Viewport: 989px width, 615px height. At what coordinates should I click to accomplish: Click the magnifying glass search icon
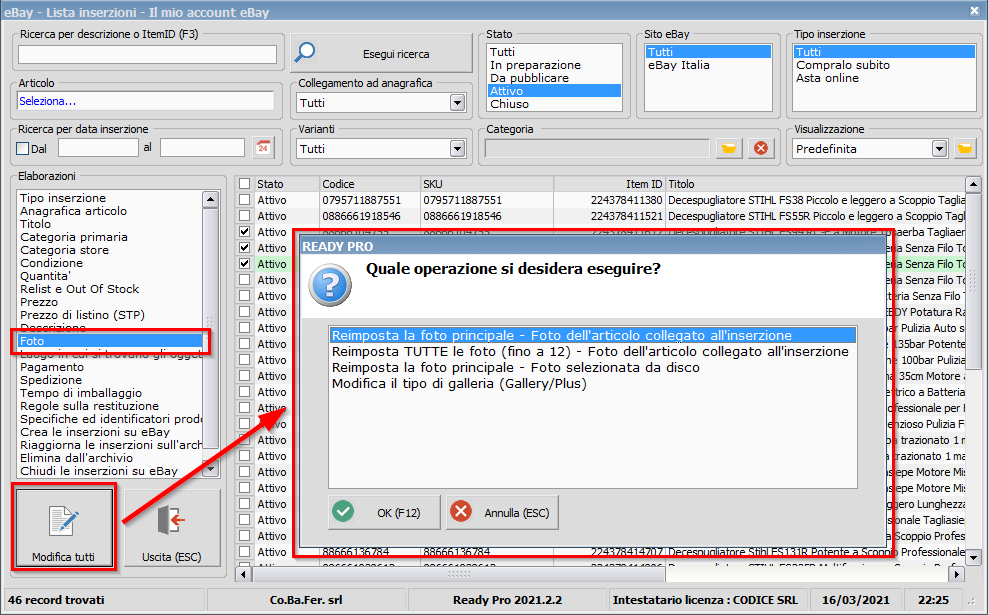pos(305,53)
